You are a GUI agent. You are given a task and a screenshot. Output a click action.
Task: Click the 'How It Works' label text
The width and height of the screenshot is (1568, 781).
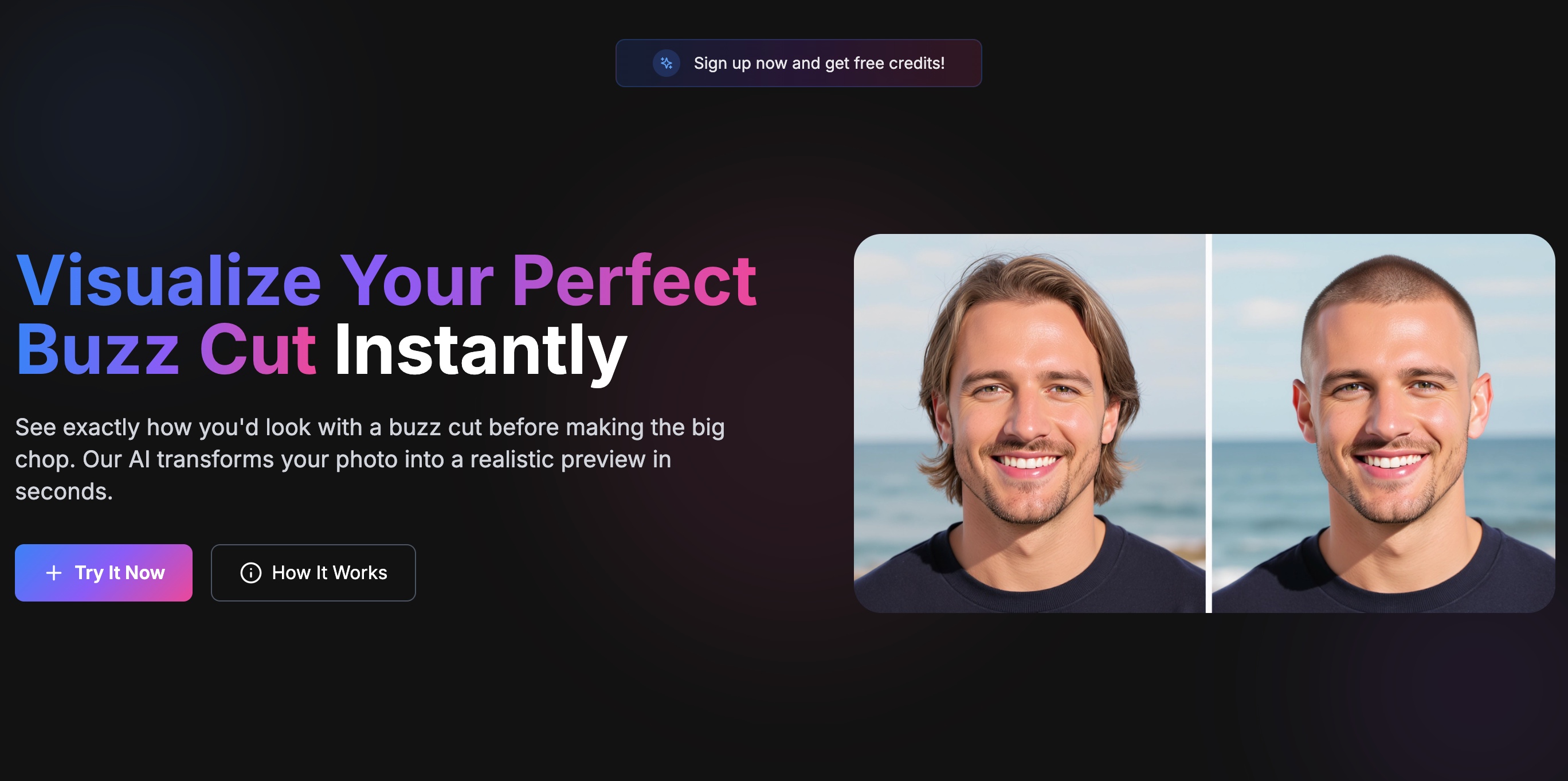(330, 573)
